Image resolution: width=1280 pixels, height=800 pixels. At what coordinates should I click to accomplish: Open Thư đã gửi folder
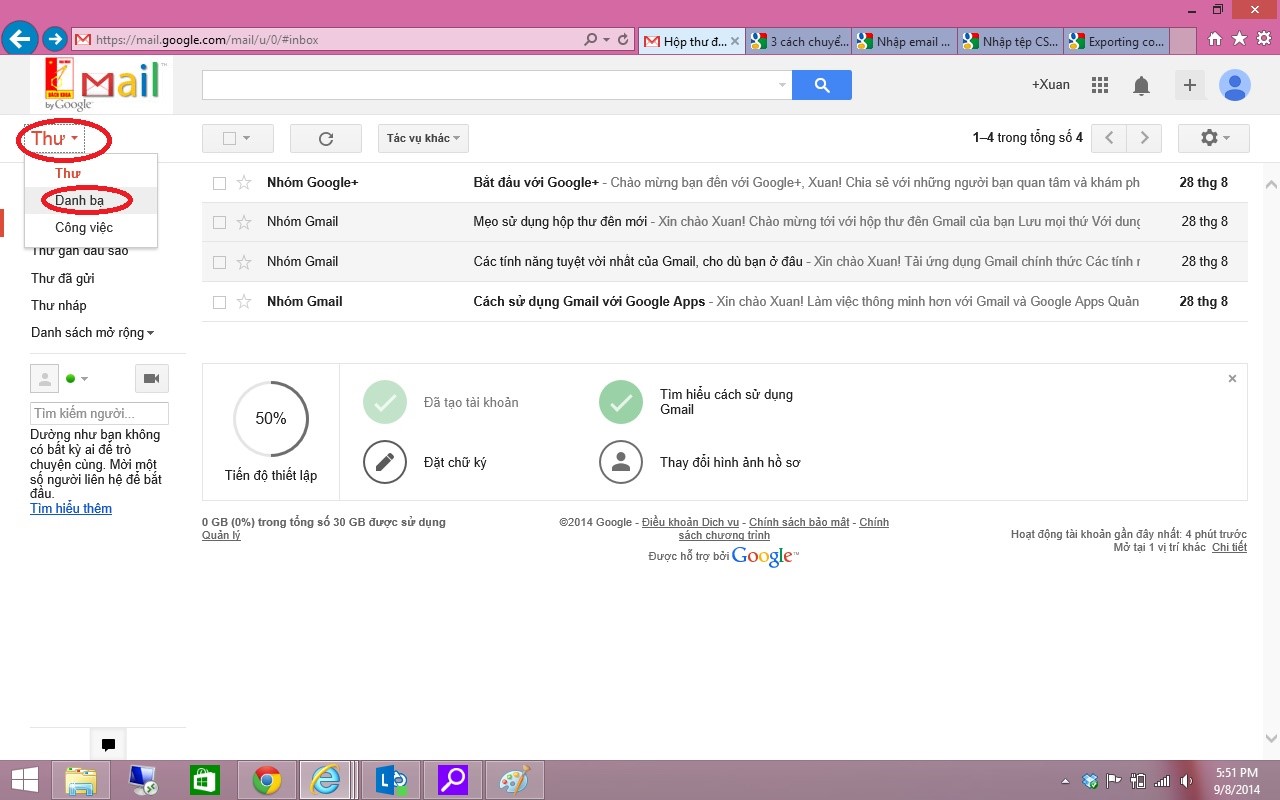(63, 279)
